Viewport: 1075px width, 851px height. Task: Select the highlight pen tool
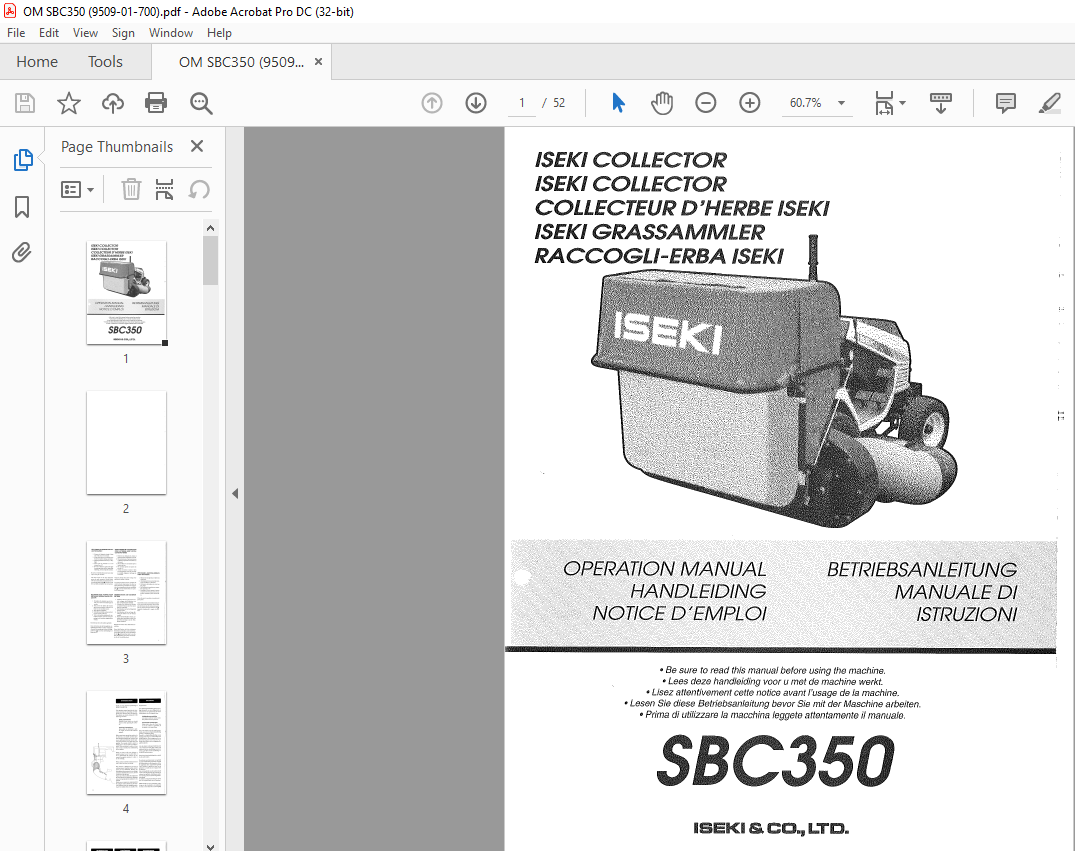[x=1050, y=103]
